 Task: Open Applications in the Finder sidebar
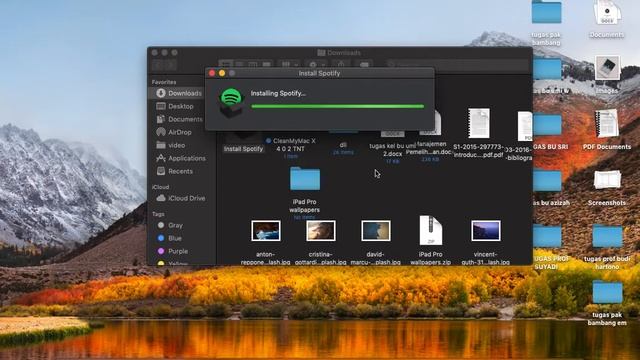click(x=181, y=158)
